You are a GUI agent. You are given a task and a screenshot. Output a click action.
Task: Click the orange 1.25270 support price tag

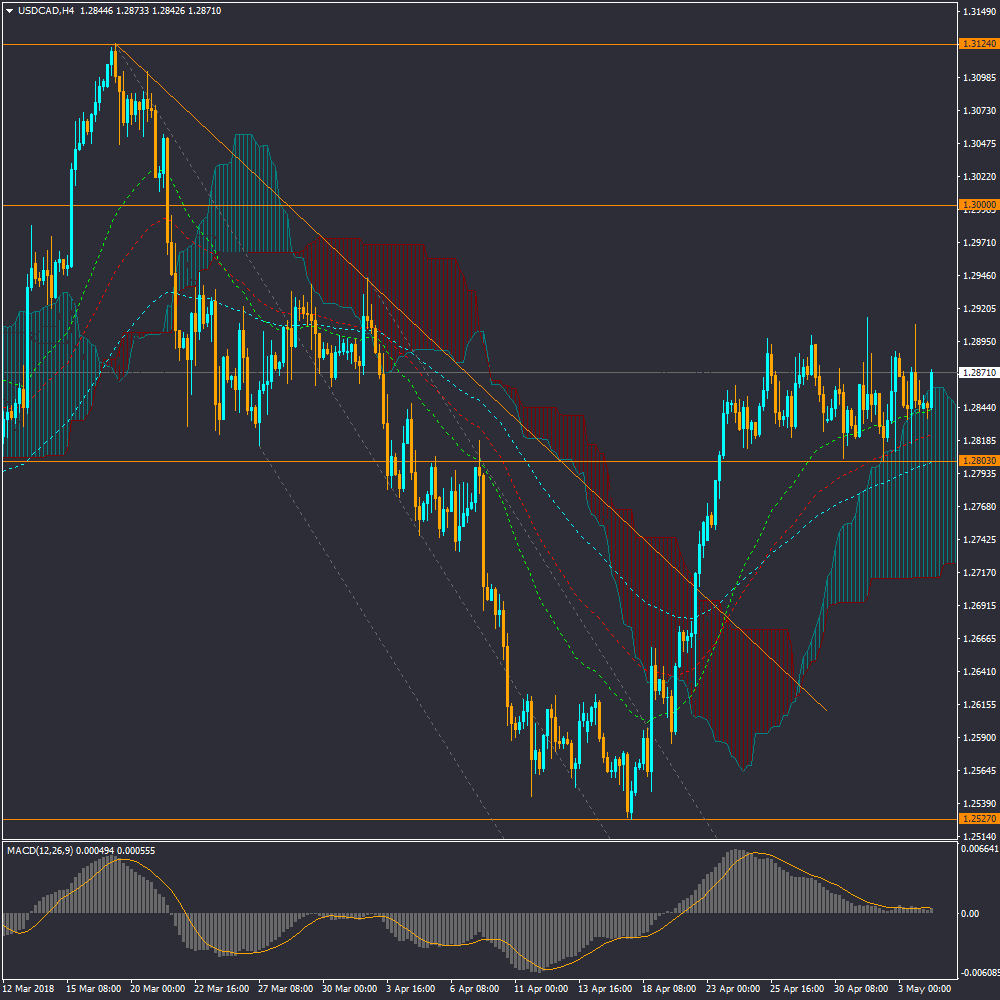click(x=978, y=818)
